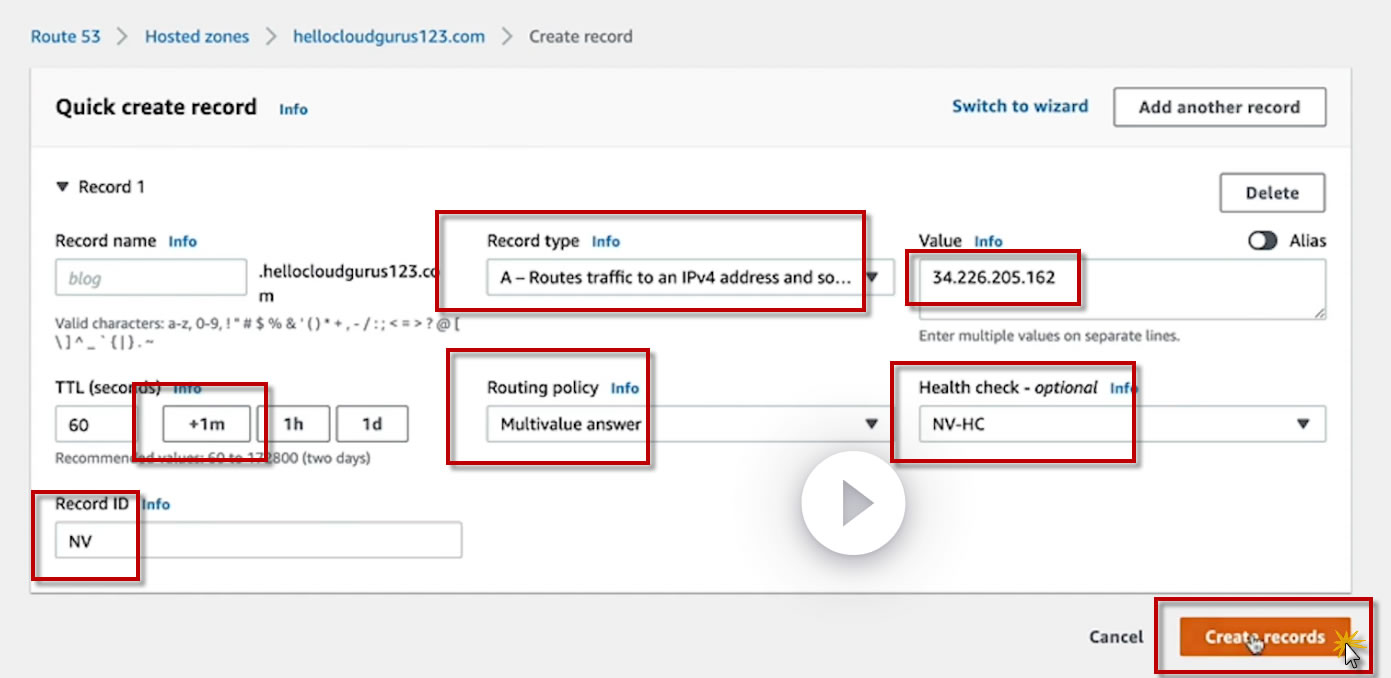
Task: Click the Add another record button
Action: click(1219, 107)
